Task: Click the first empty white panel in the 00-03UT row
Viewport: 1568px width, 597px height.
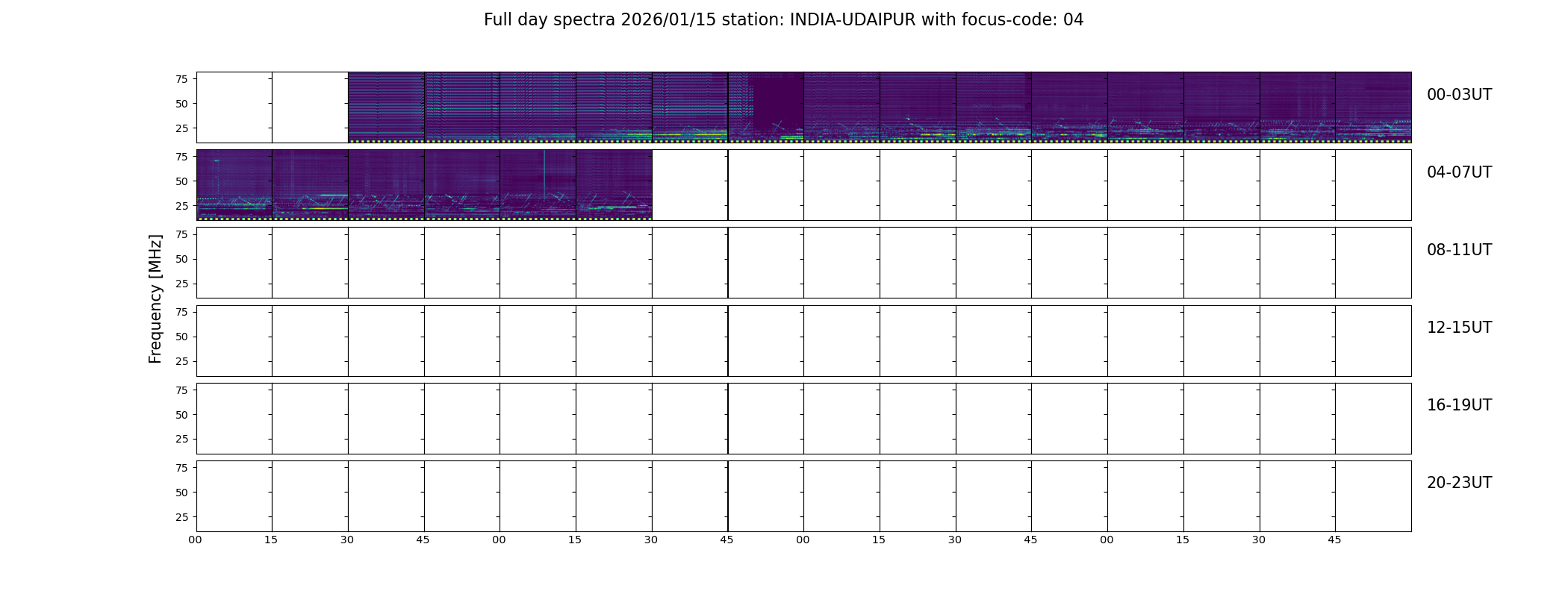Action: pyautogui.click(x=234, y=107)
